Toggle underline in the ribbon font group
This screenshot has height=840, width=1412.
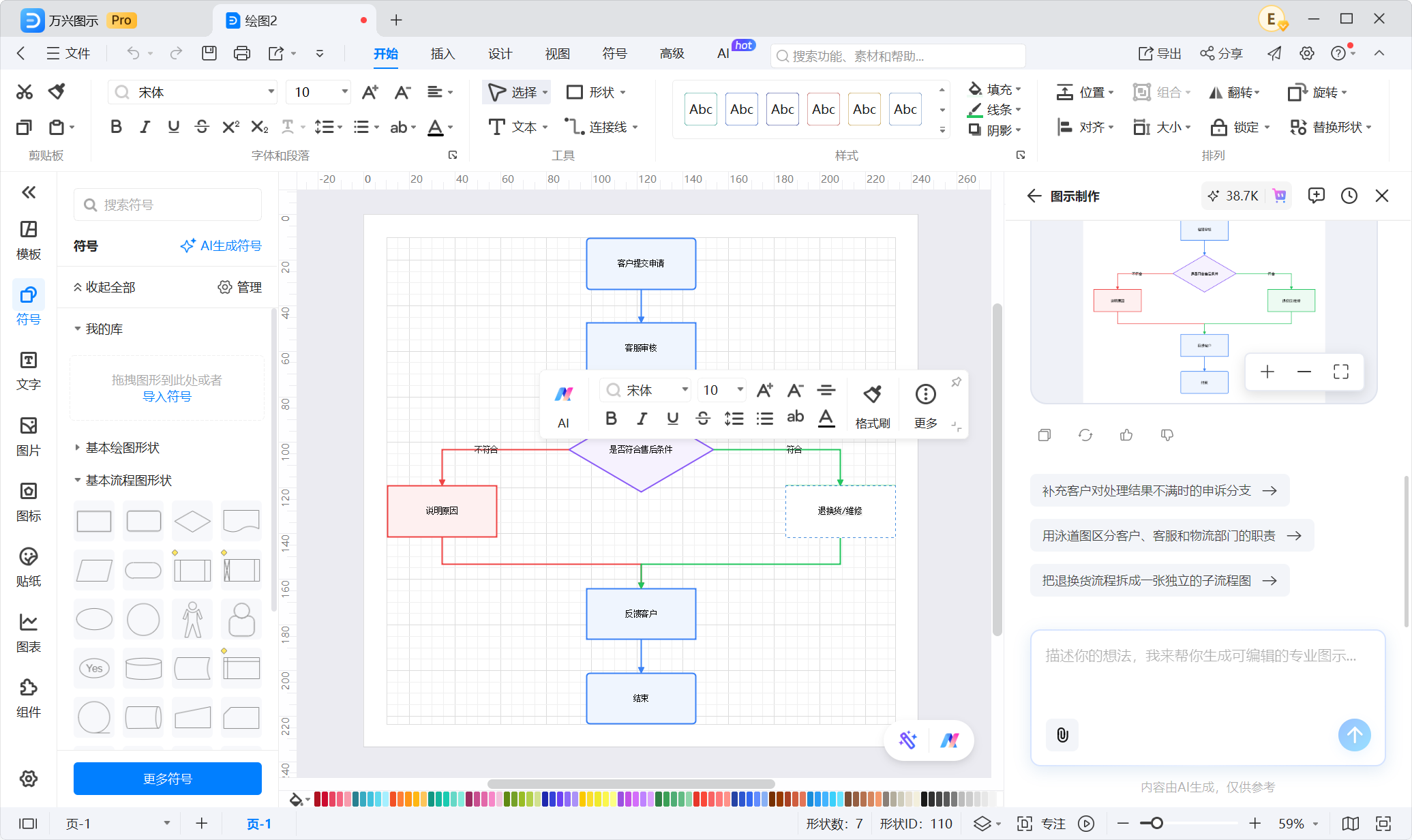173,127
